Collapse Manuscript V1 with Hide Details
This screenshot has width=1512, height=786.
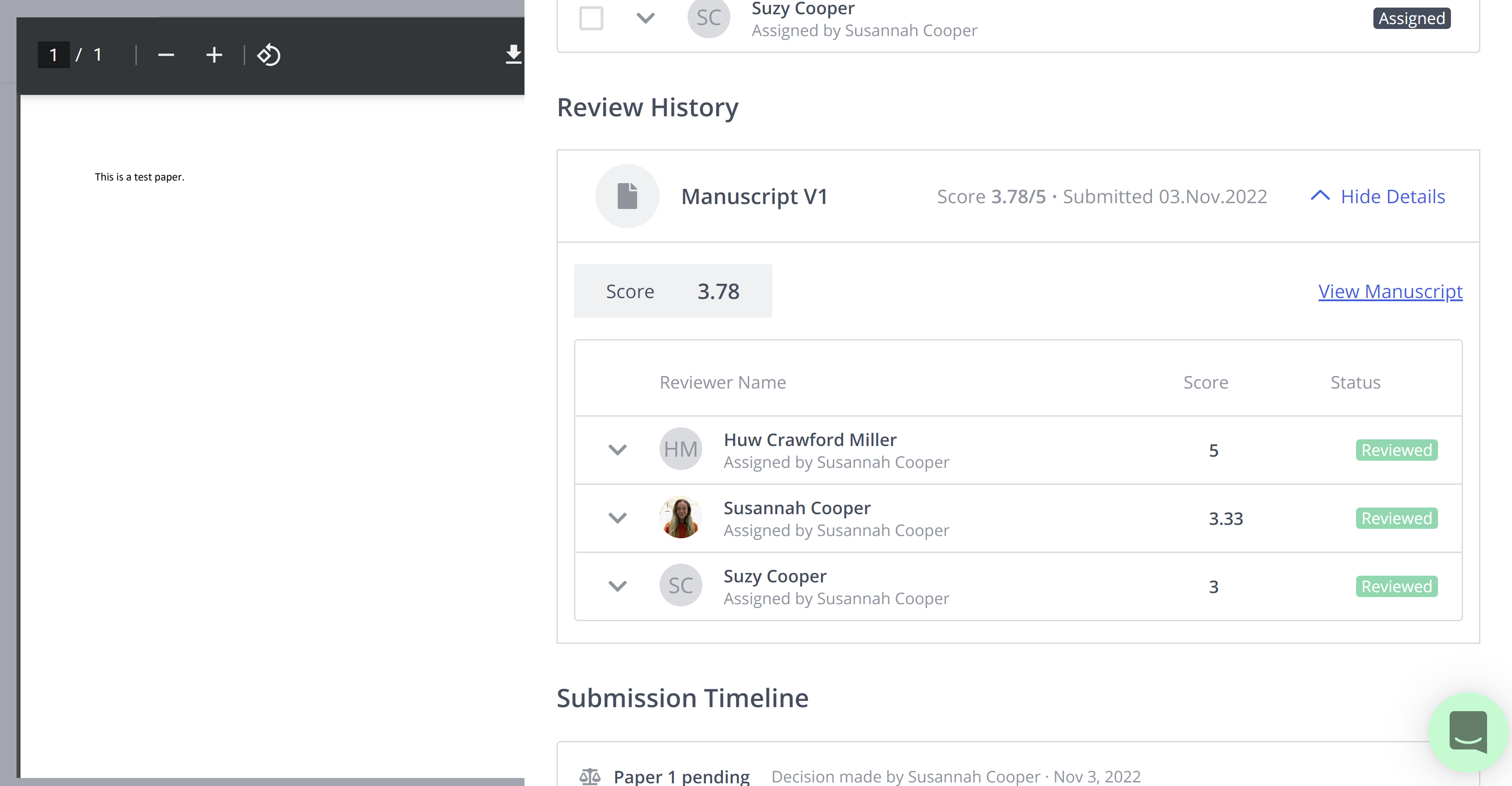pos(1377,196)
